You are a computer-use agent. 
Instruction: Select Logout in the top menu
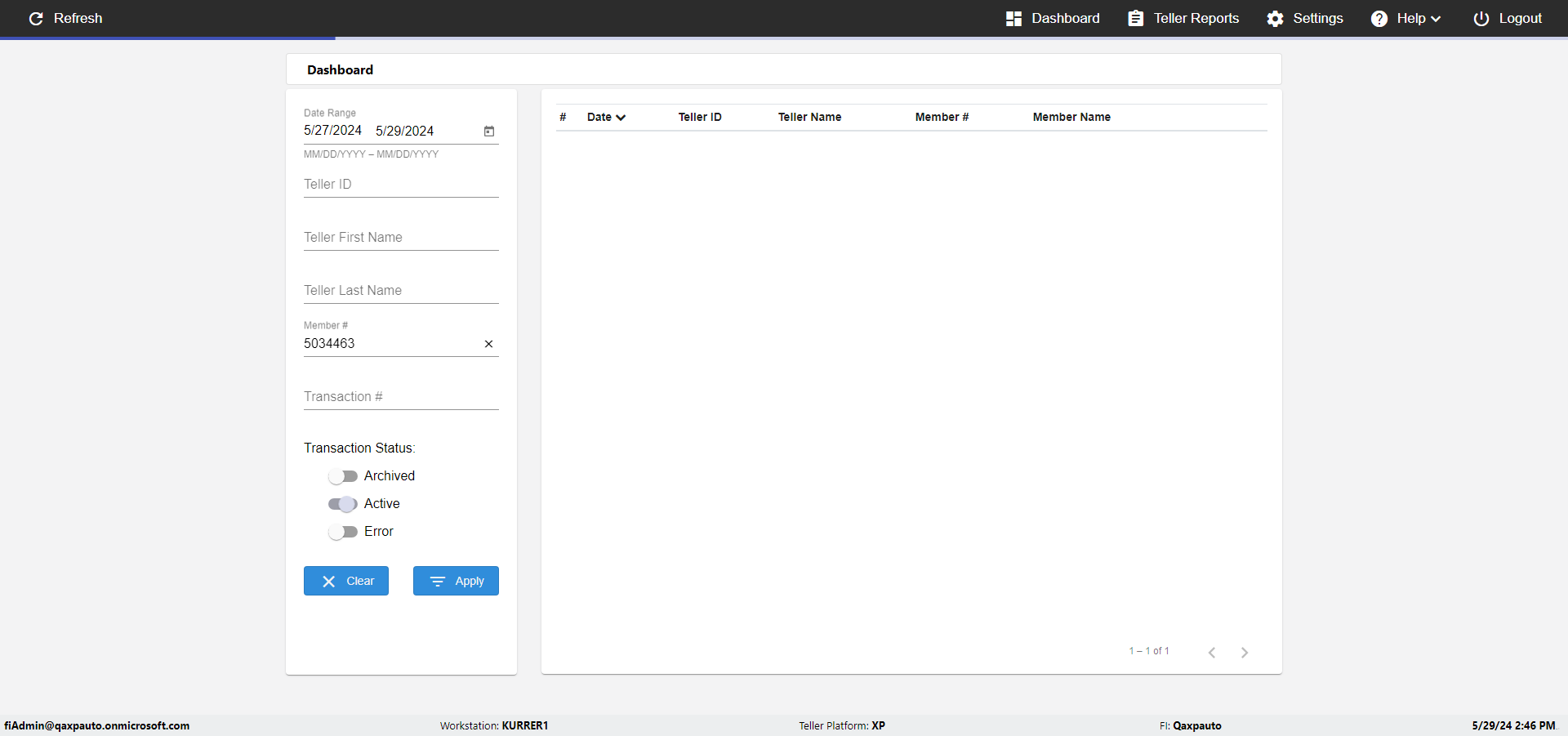point(1508,18)
